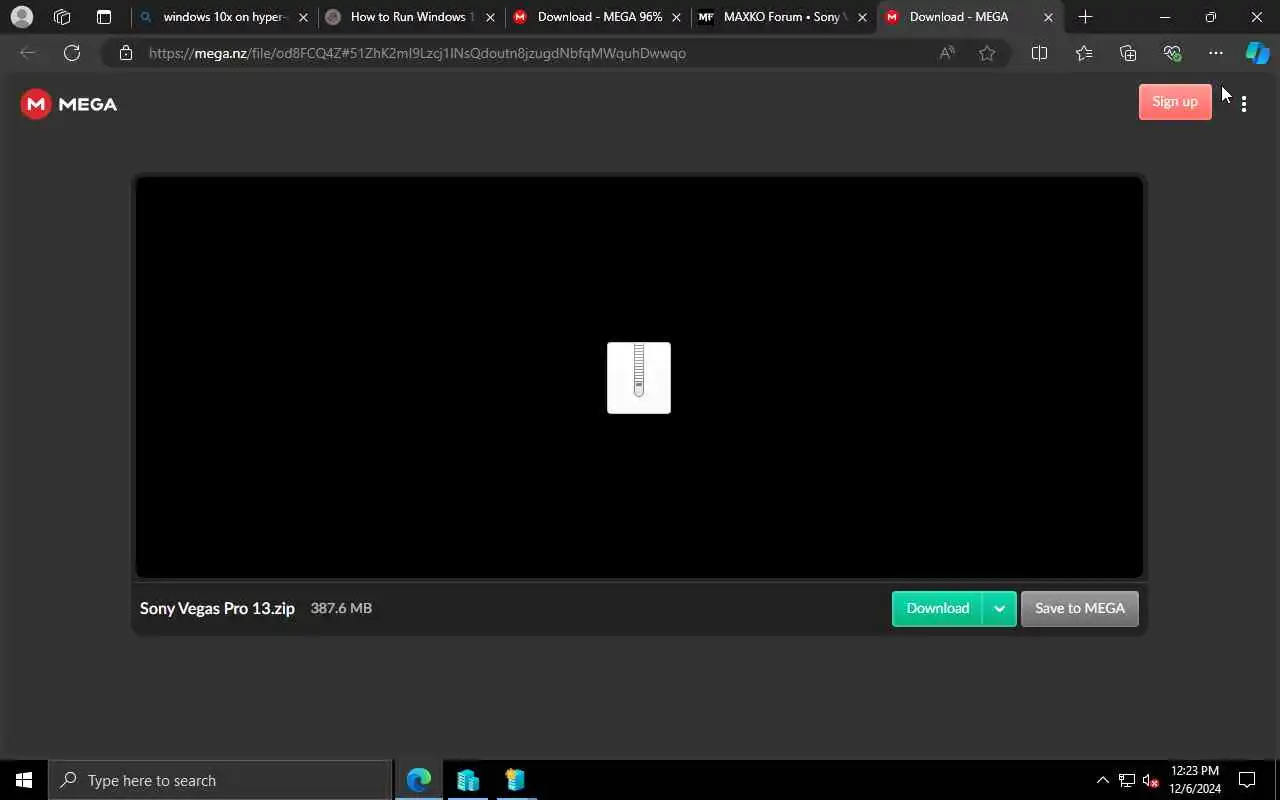Toggle split screen view icon
This screenshot has height=800, width=1280.
(x=1040, y=53)
